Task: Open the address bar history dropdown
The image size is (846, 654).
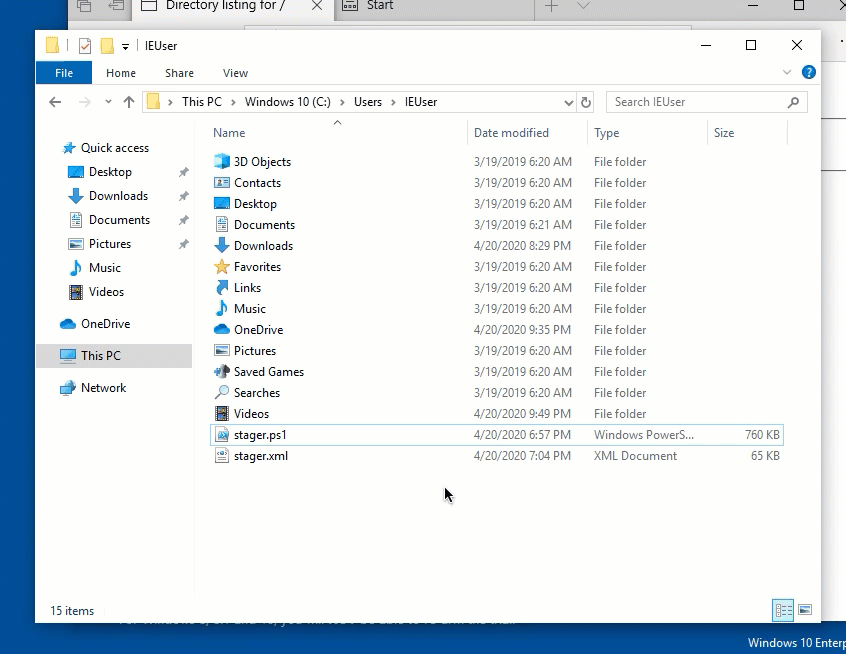Action: coord(568,103)
